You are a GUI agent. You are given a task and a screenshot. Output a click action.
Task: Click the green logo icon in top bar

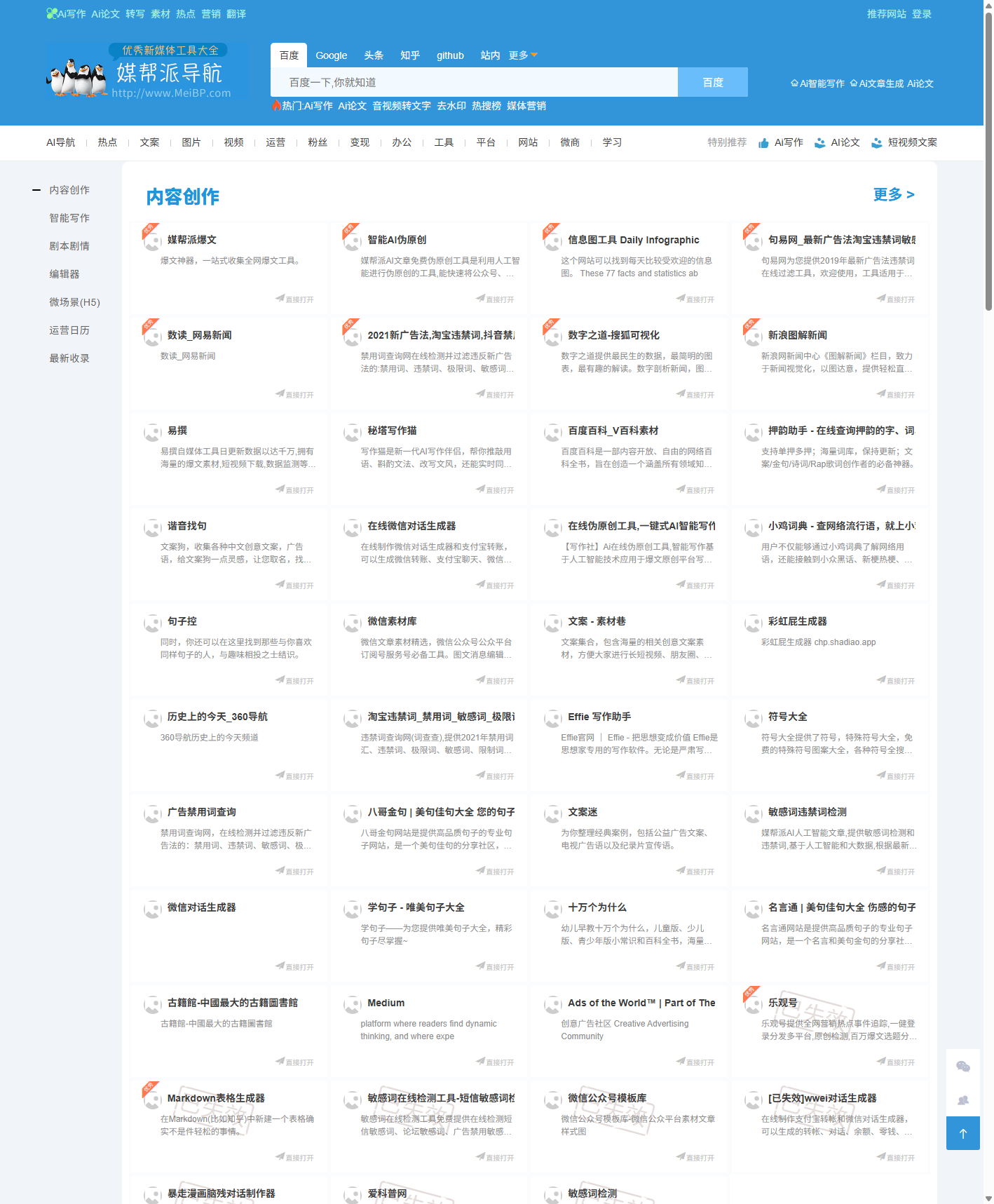click(51, 13)
